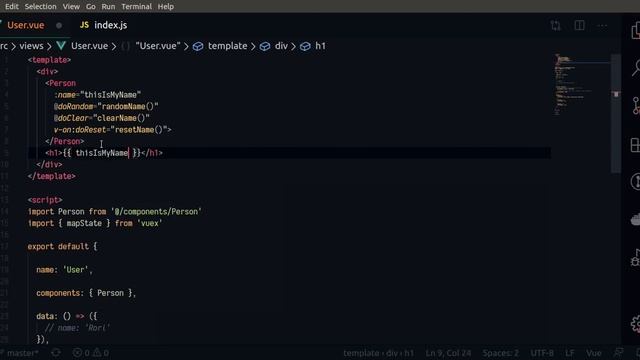
Task: Click the import Person from '@/components/Person' line
Action: (115, 211)
